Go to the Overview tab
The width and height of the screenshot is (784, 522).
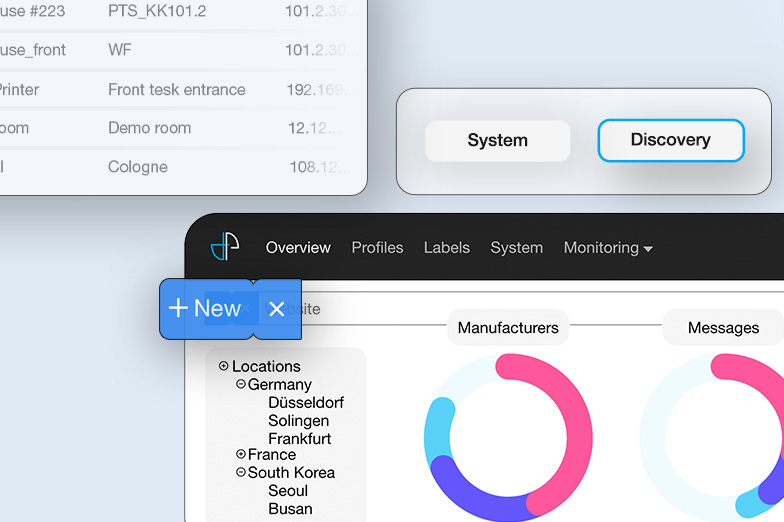point(298,248)
